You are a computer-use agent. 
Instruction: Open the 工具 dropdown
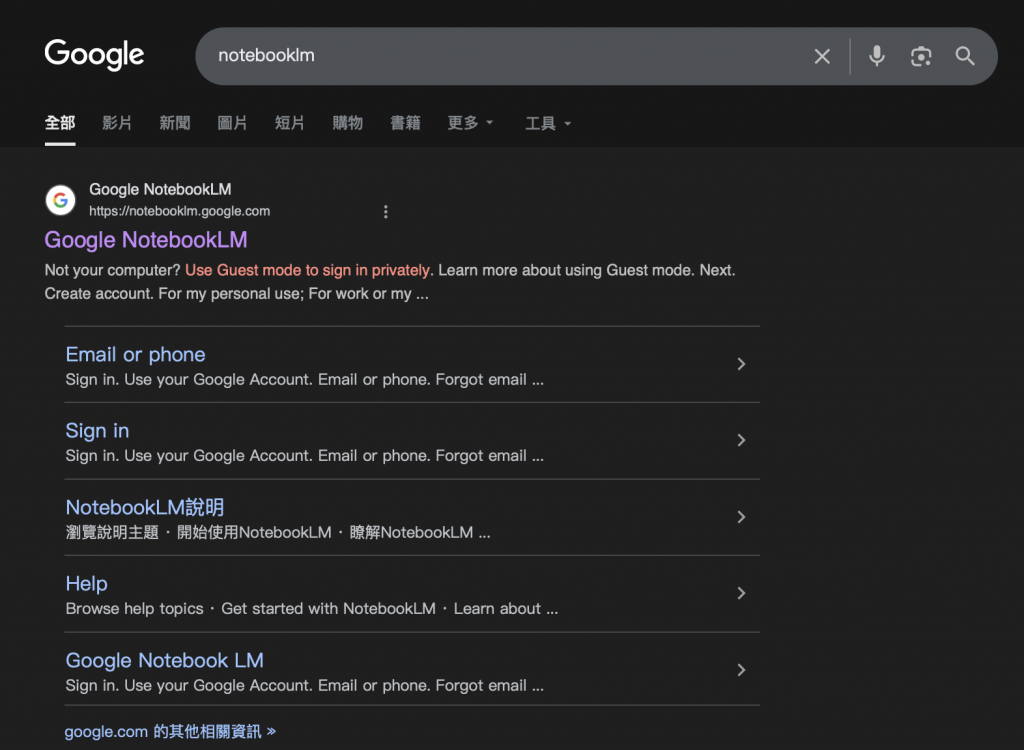point(548,123)
